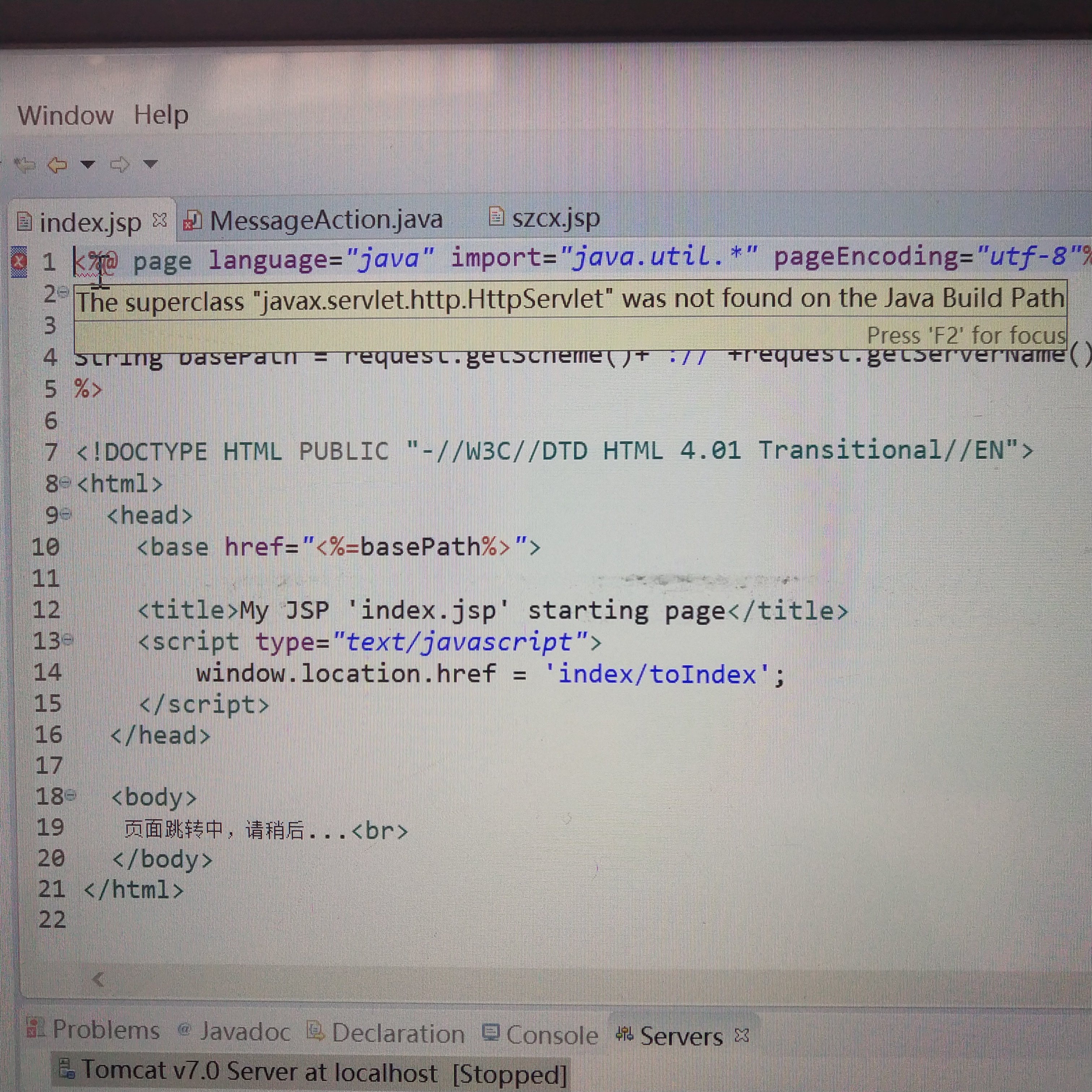Screen dimensions: 1092x1092
Task: Click the Last Edit Location arrow icon
Action: coord(25,164)
